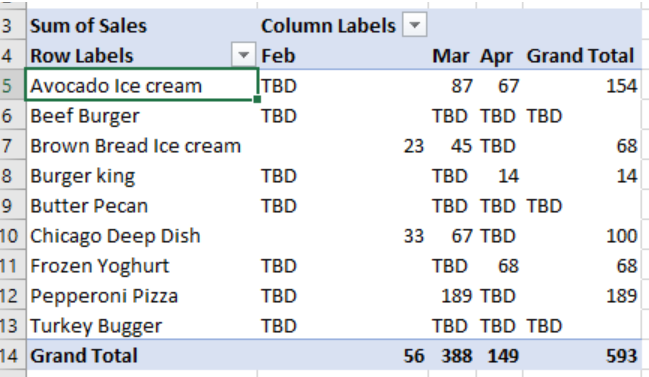
Task: Click the fill handle of selected cell
Action: coord(257,99)
